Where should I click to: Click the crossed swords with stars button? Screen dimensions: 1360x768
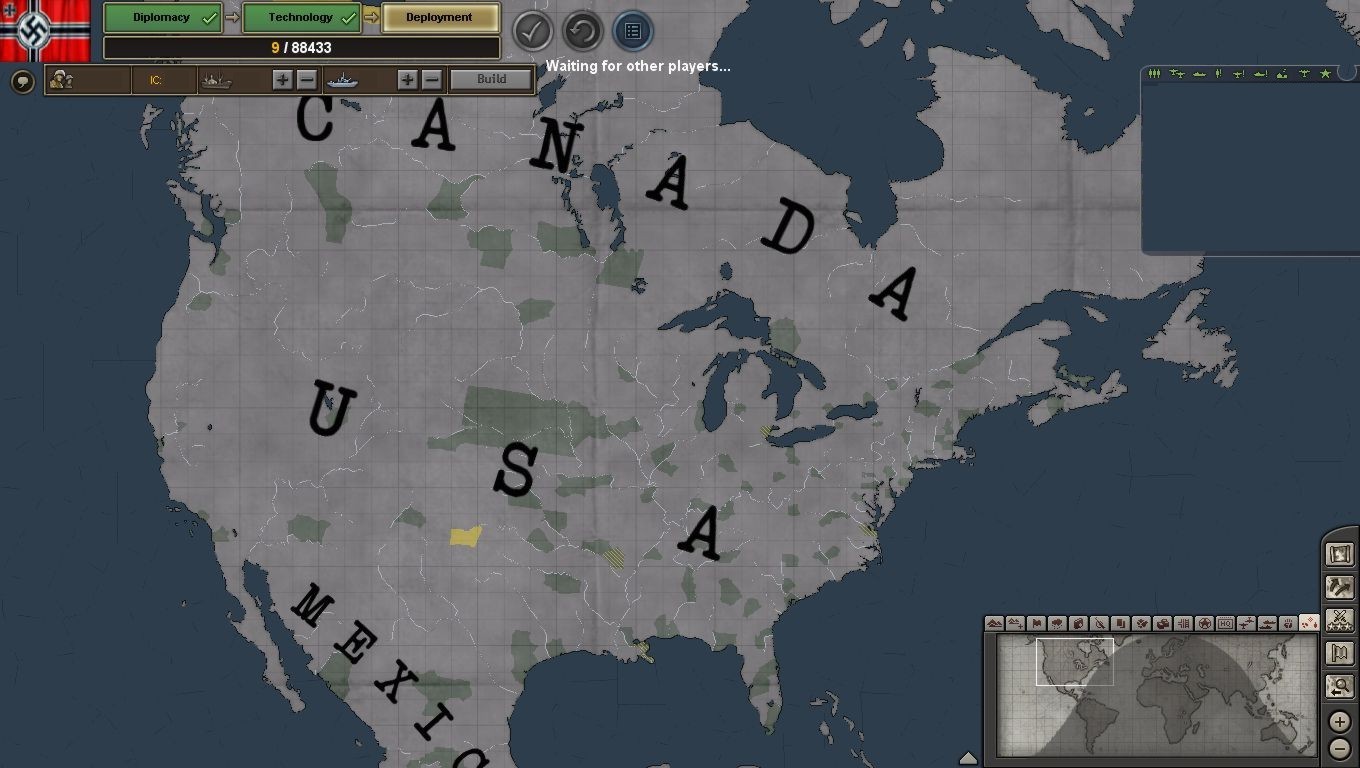tap(1339, 620)
